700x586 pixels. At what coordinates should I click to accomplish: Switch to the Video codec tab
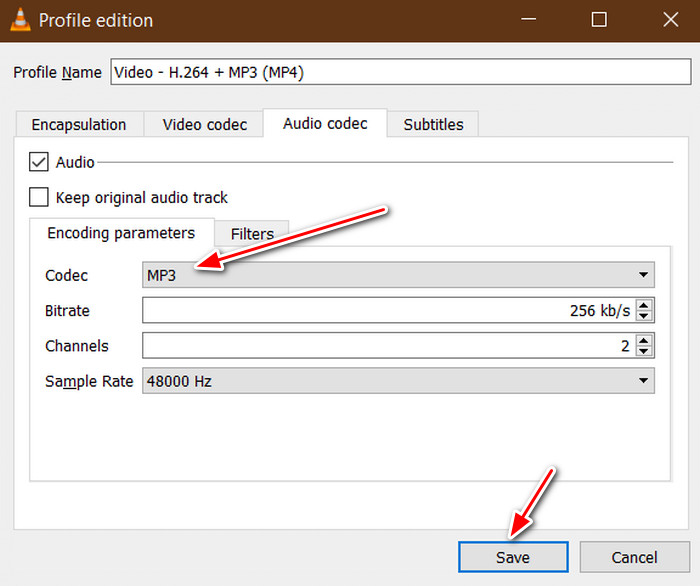pos(204,125)
